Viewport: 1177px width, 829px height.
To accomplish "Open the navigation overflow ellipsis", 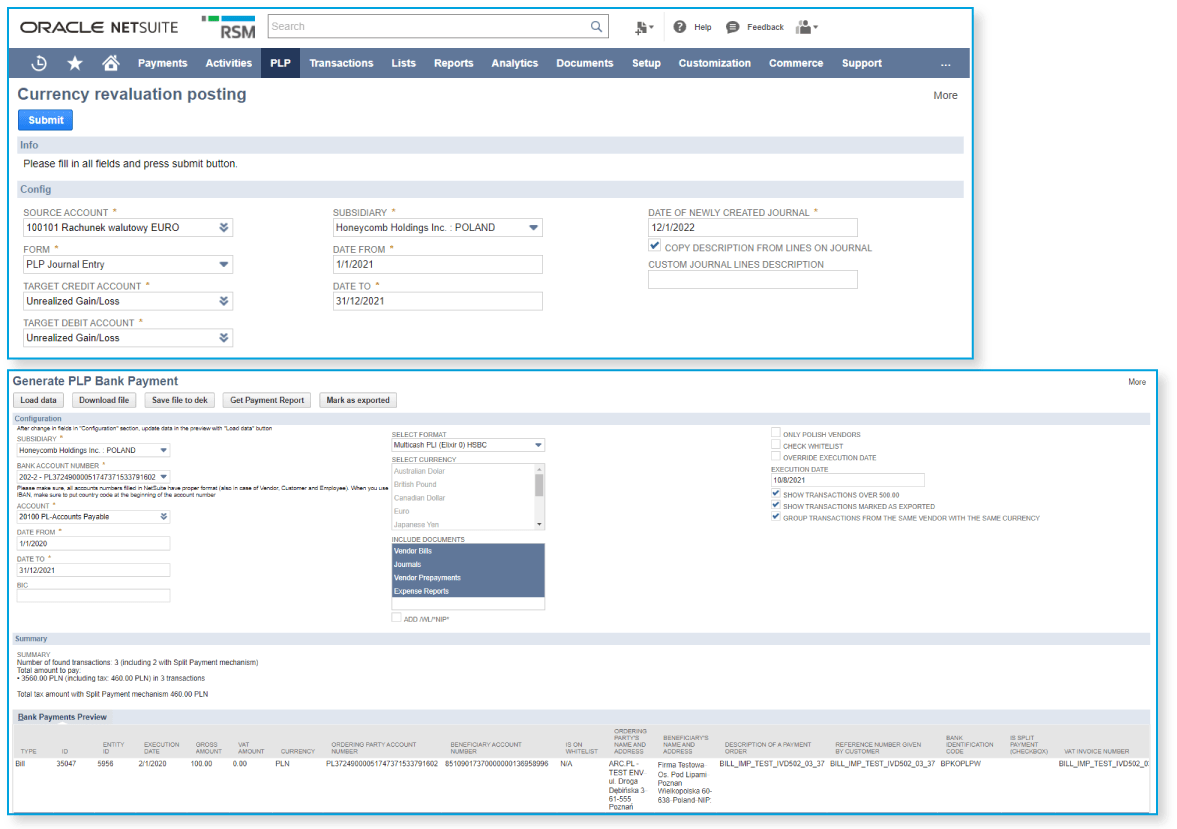I will tap(945, 64).
